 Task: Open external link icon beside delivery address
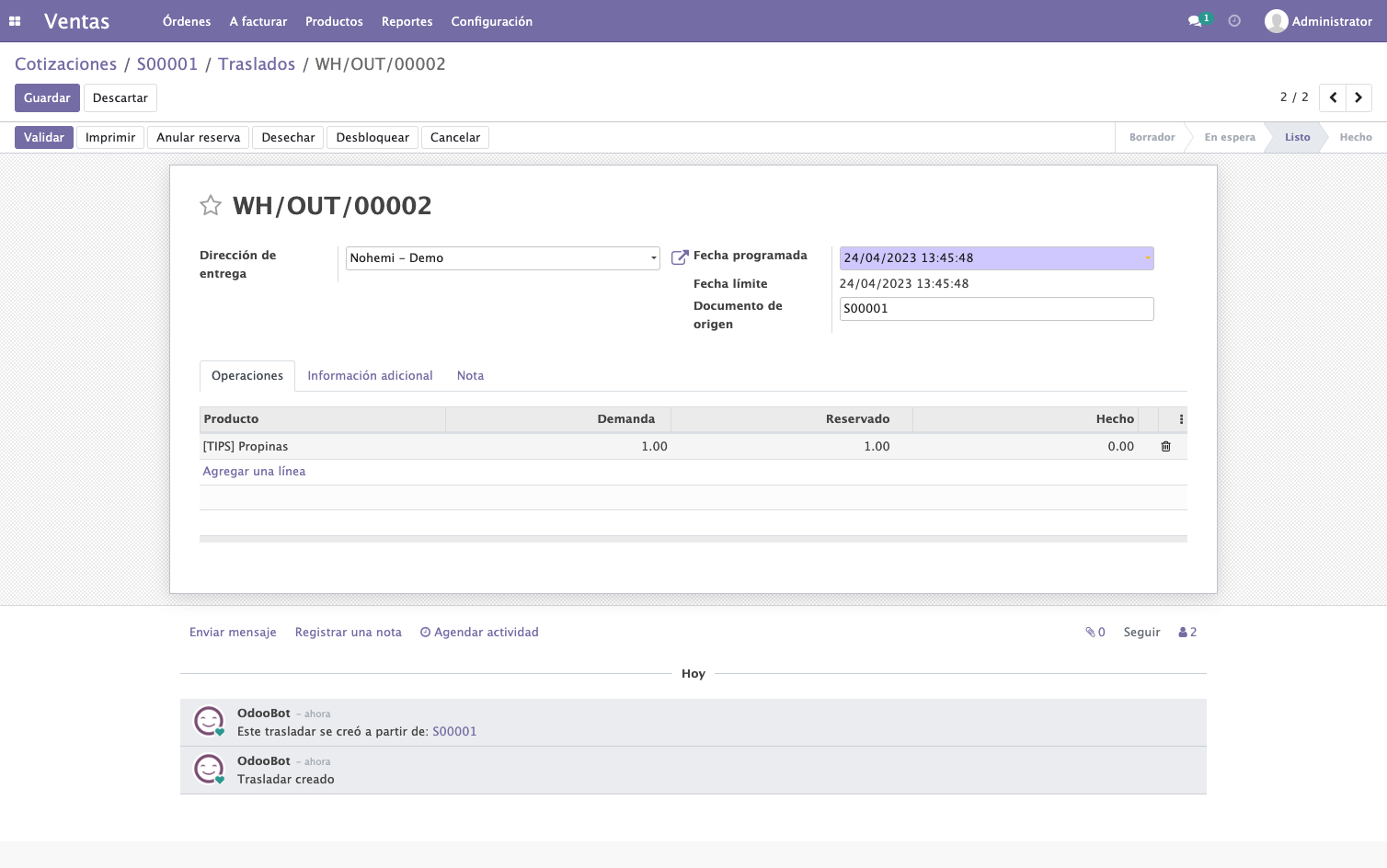(680, 257)
